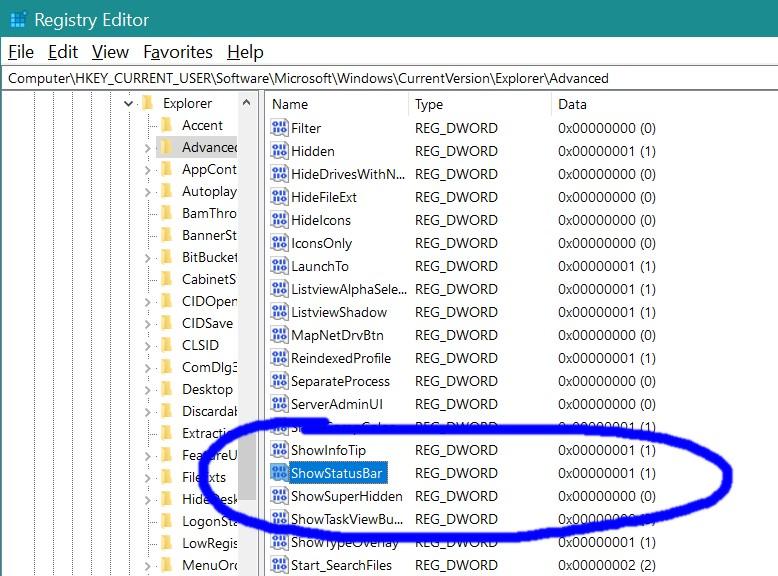Select the LowRegis folder icon
This screenshot has height=576, width=778.
pyautogui.click(x=167, y=543)
